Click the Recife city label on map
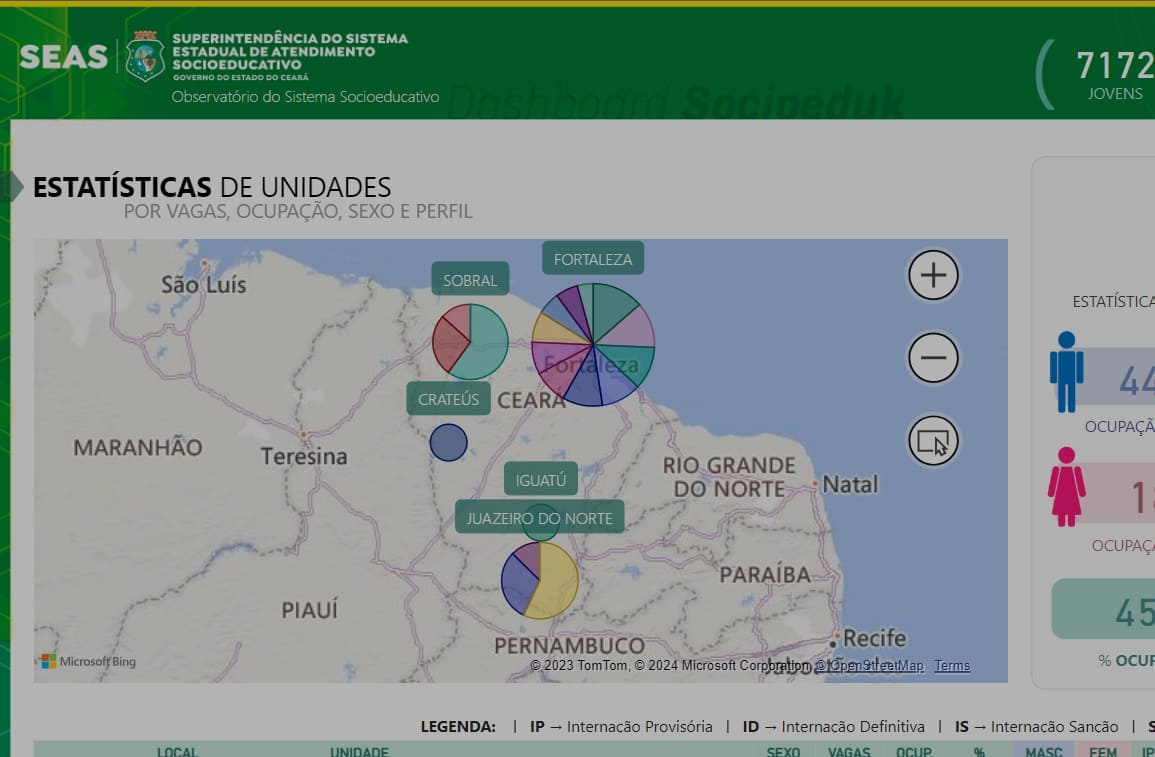The height and width of the screenshot is (757, 1155). 874,638
